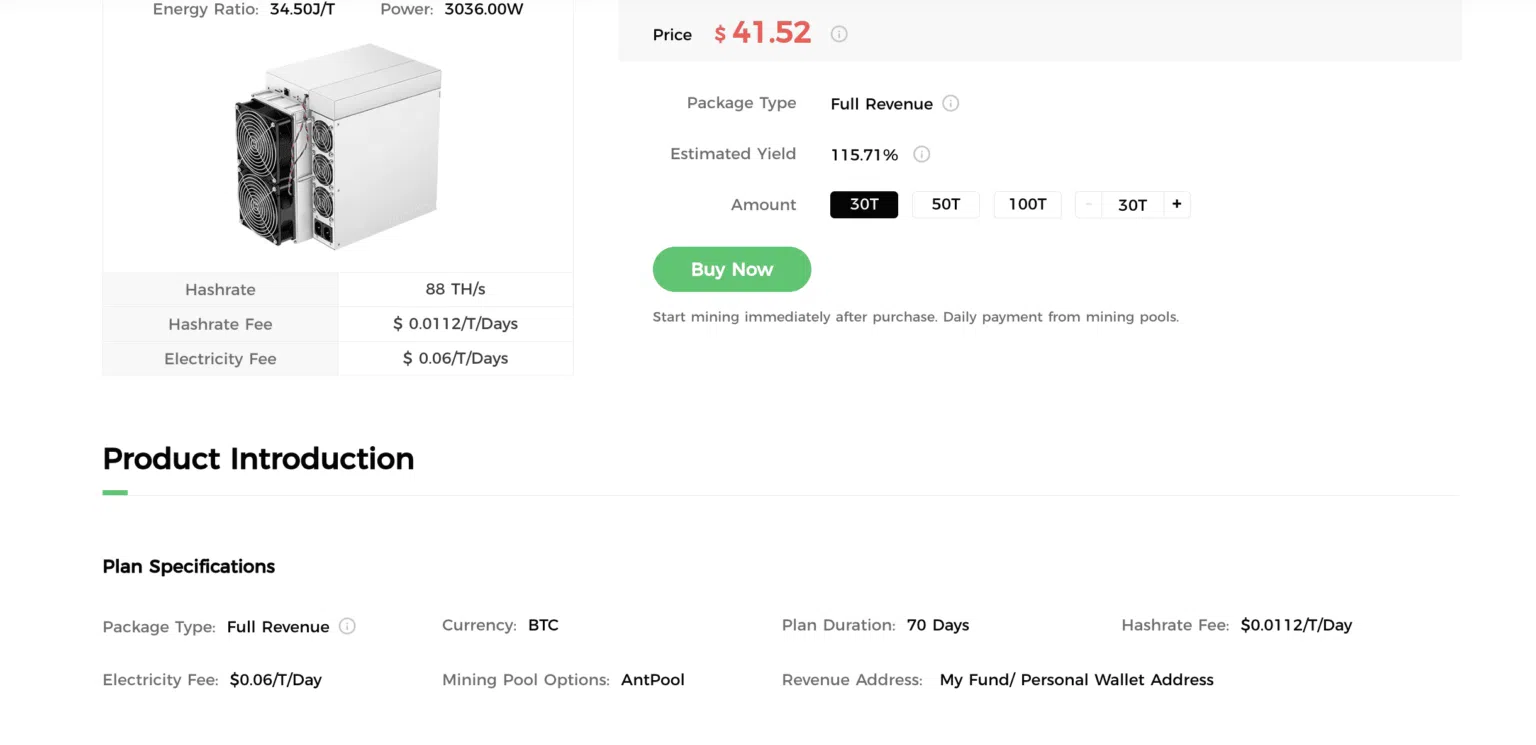Click the amount input field showing 30T
The width and height of the screenshot is (1536, 745).
point(1132,205)
